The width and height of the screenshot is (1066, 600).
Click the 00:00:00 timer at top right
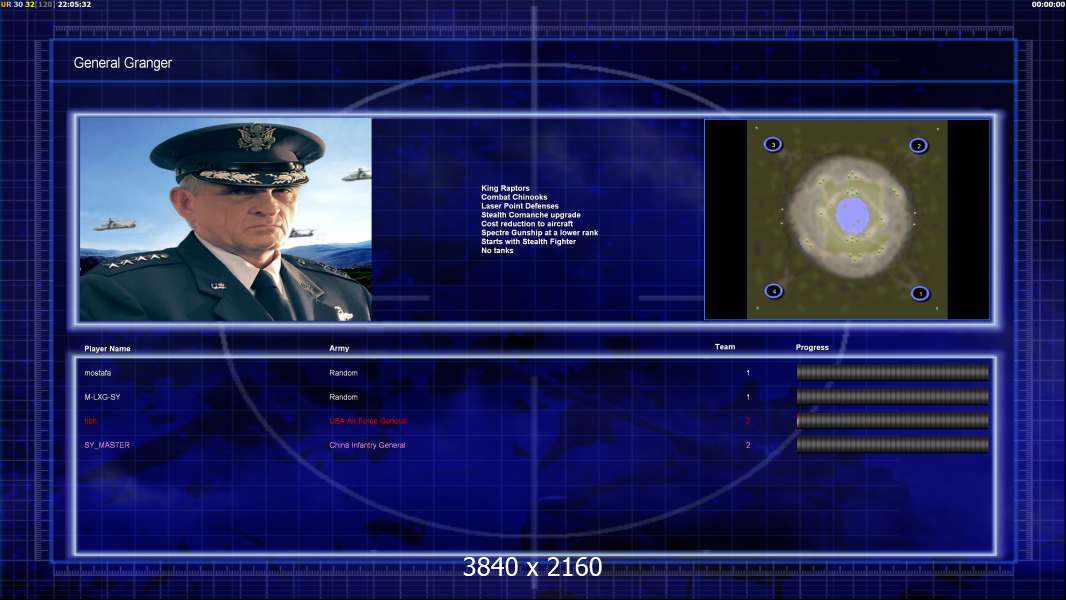pos(1048,4)
